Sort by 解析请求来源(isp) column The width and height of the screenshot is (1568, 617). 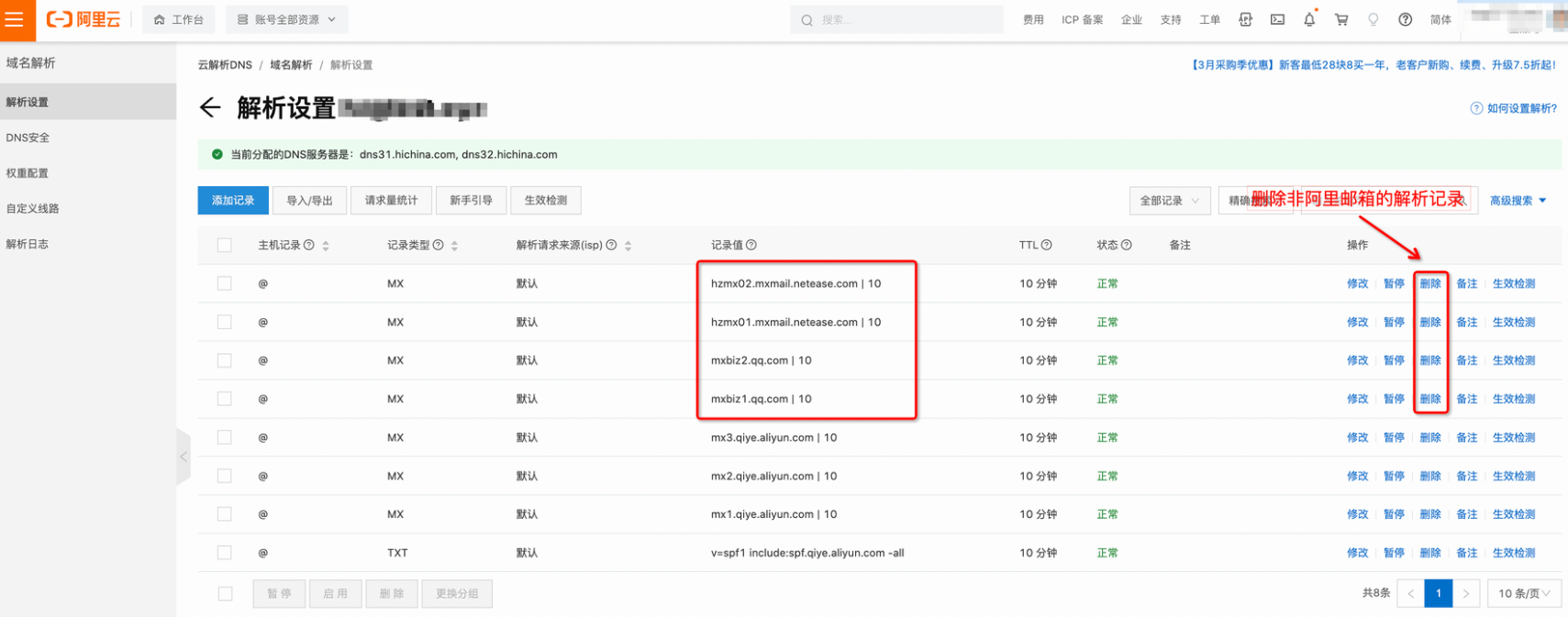[x=628, y=246]
